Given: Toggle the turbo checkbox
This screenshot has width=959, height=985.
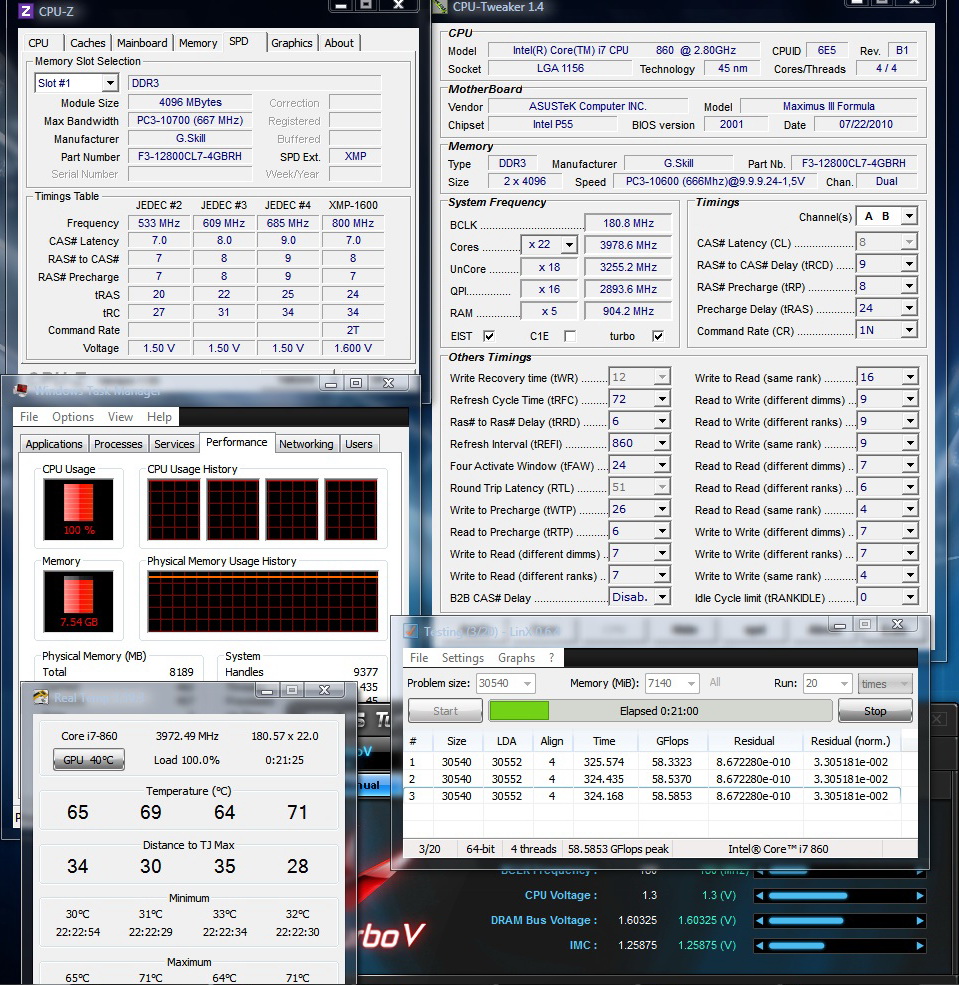Looking at the screenshot, I should (x=658, y=336).
